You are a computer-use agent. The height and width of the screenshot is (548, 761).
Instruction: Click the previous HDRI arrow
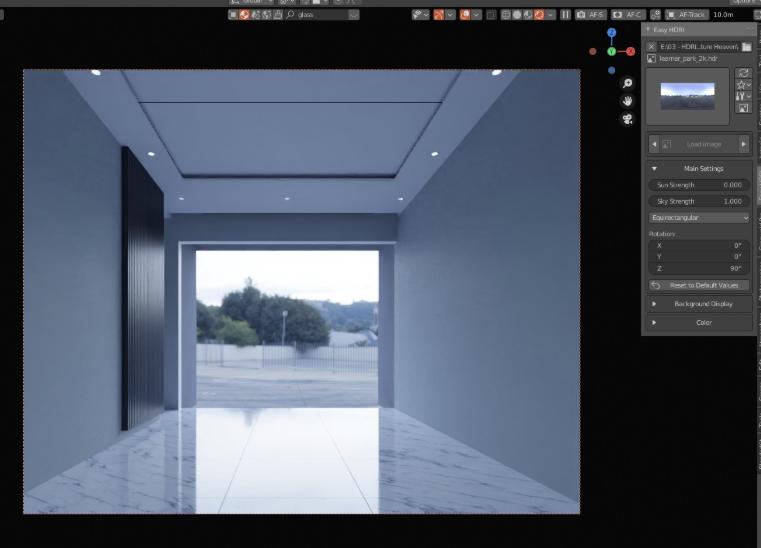[655, 144]
